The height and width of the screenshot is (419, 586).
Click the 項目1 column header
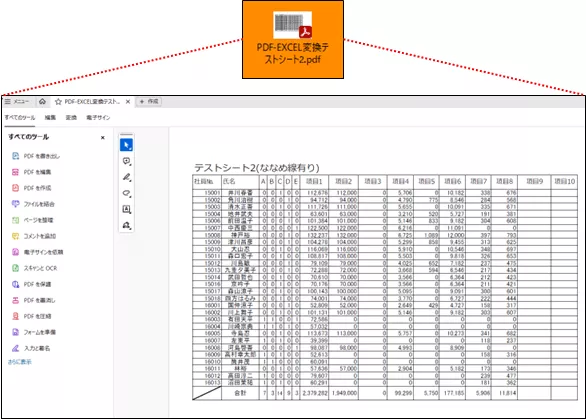click(314, 181)
